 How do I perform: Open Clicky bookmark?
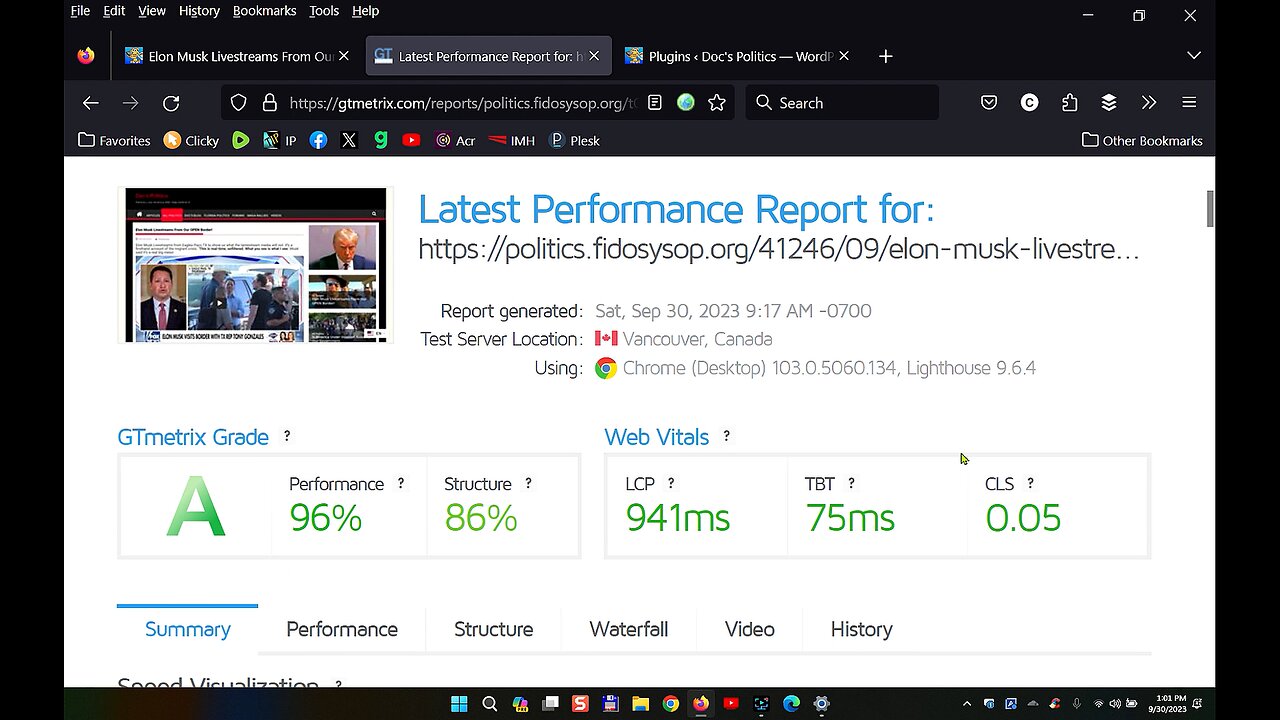tap(191, 141)
